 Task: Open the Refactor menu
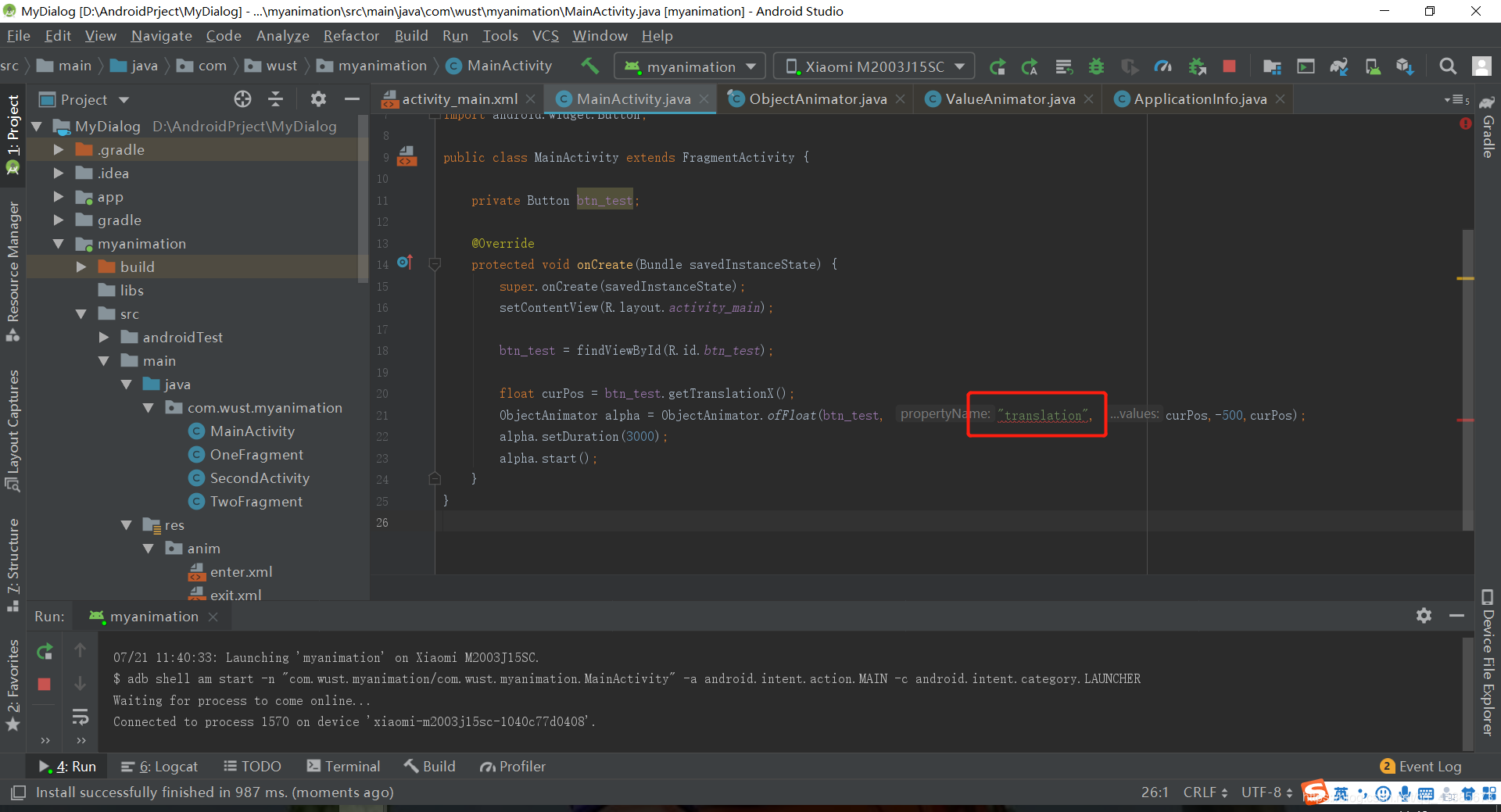351,36
